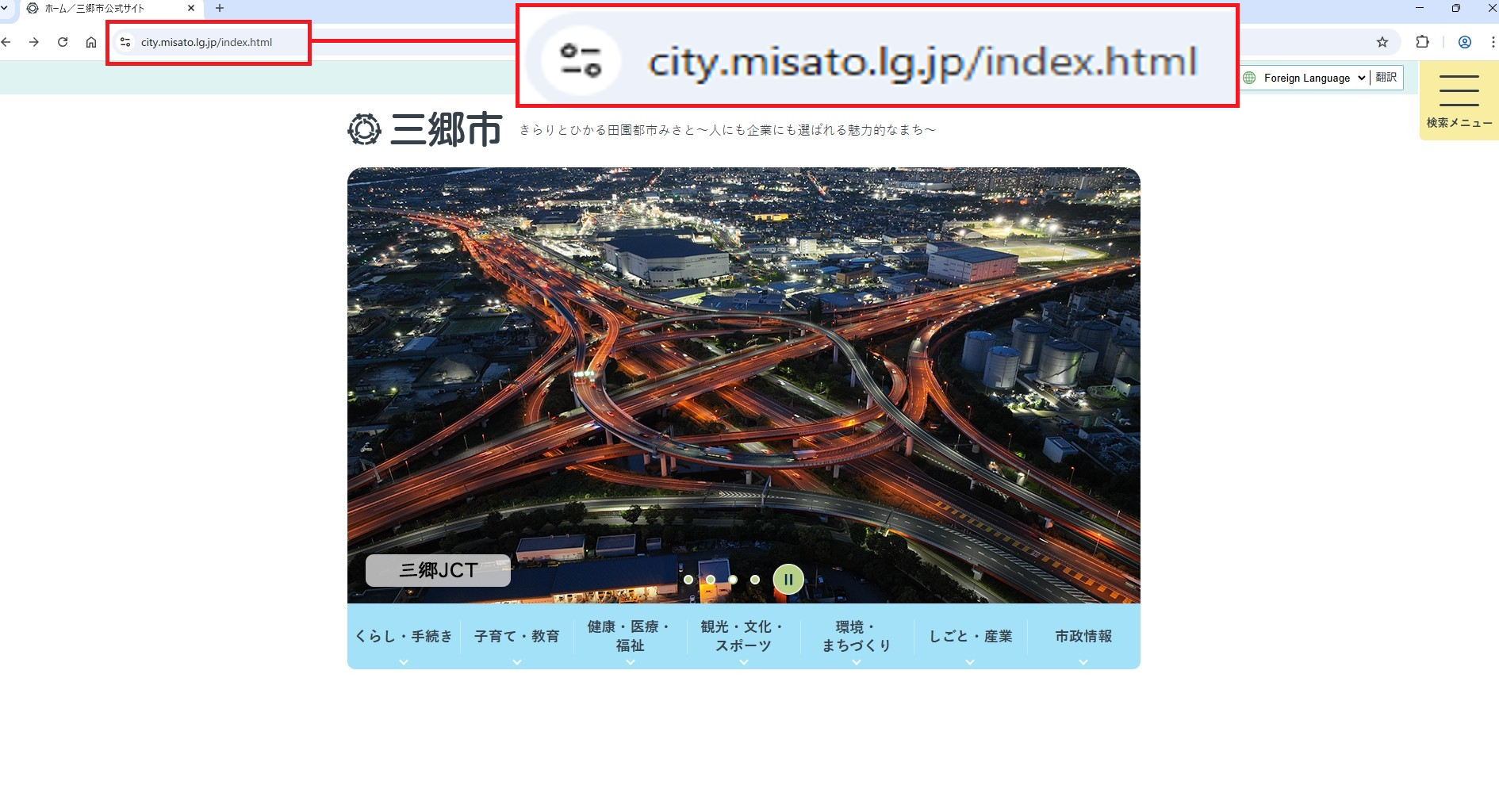Open the 検索メニュー hamburger menu
The height and width of the screenshot is (812, 1499).
(1459, 101)
